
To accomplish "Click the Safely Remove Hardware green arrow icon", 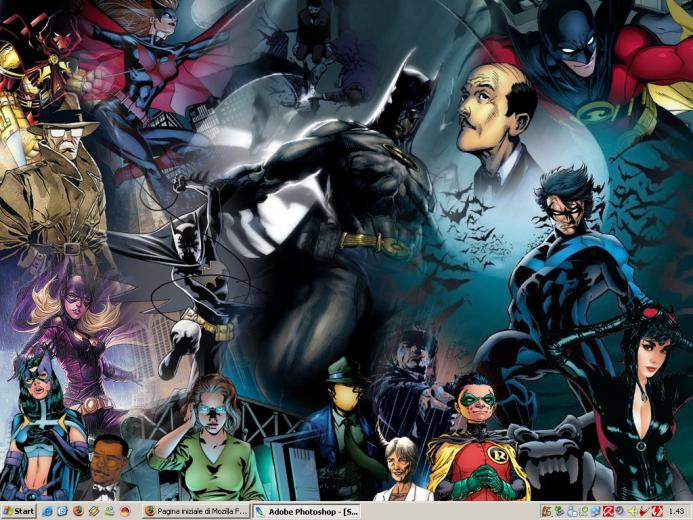I will point(560,512).
